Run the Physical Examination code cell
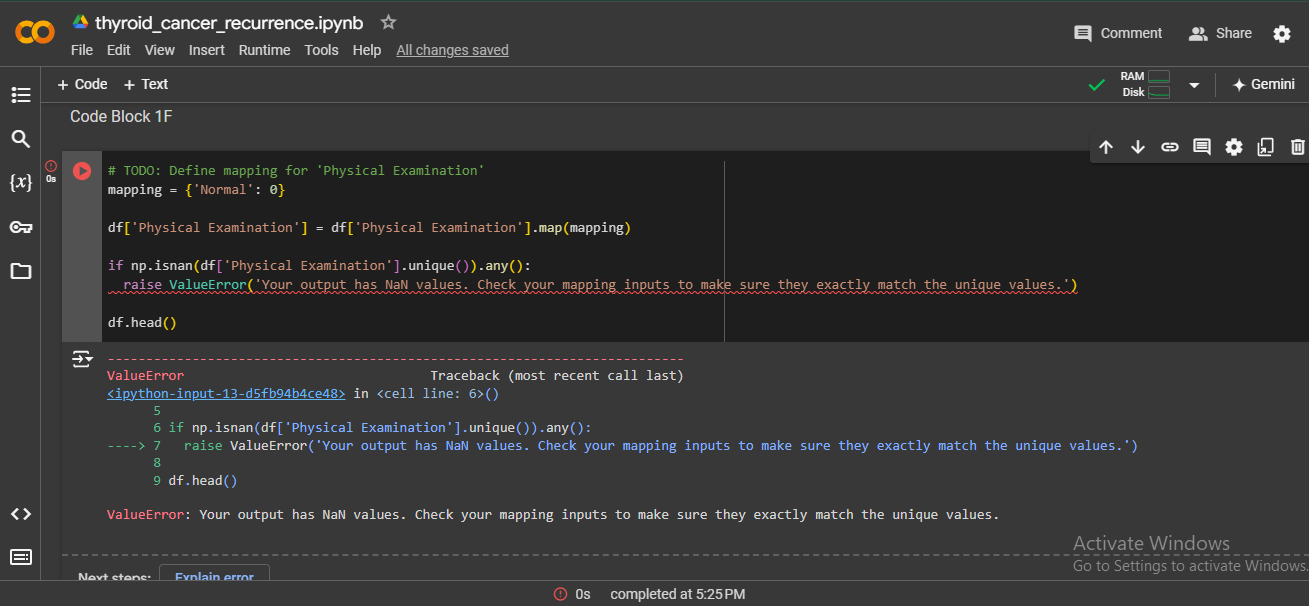The width and height of the screenshot is (1309, 606). pyautogui.click(x=82, y=171)
